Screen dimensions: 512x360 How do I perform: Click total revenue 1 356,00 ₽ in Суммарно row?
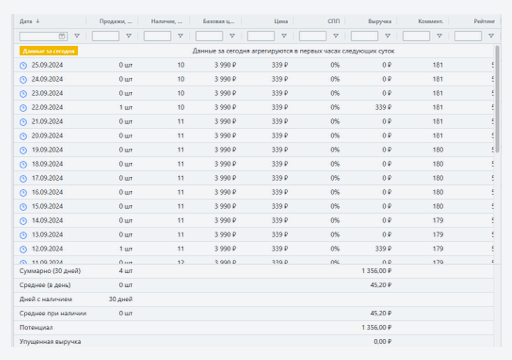pos(376,271)
